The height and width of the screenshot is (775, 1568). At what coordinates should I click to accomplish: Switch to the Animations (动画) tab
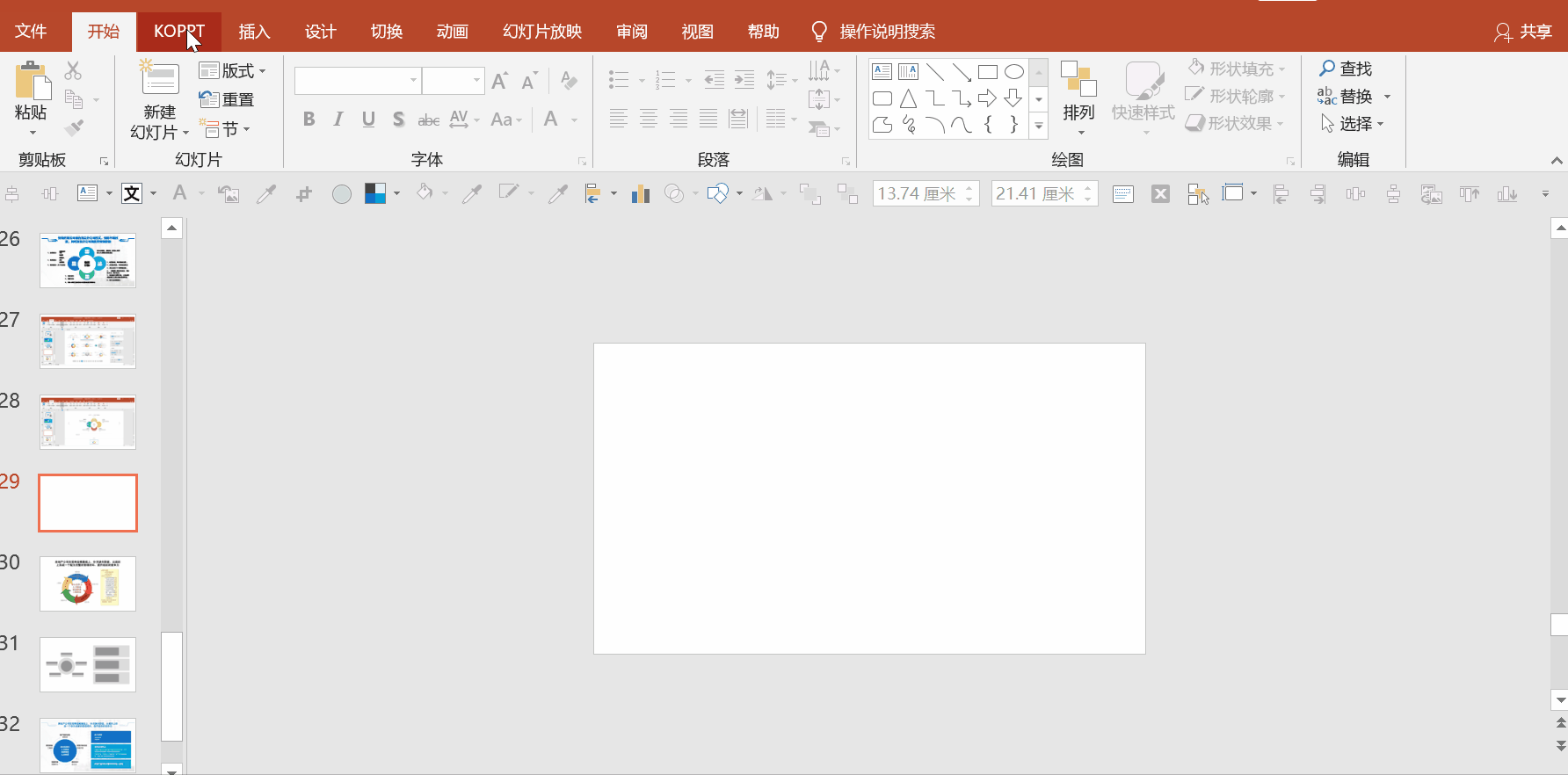click(x=452, y=32)
